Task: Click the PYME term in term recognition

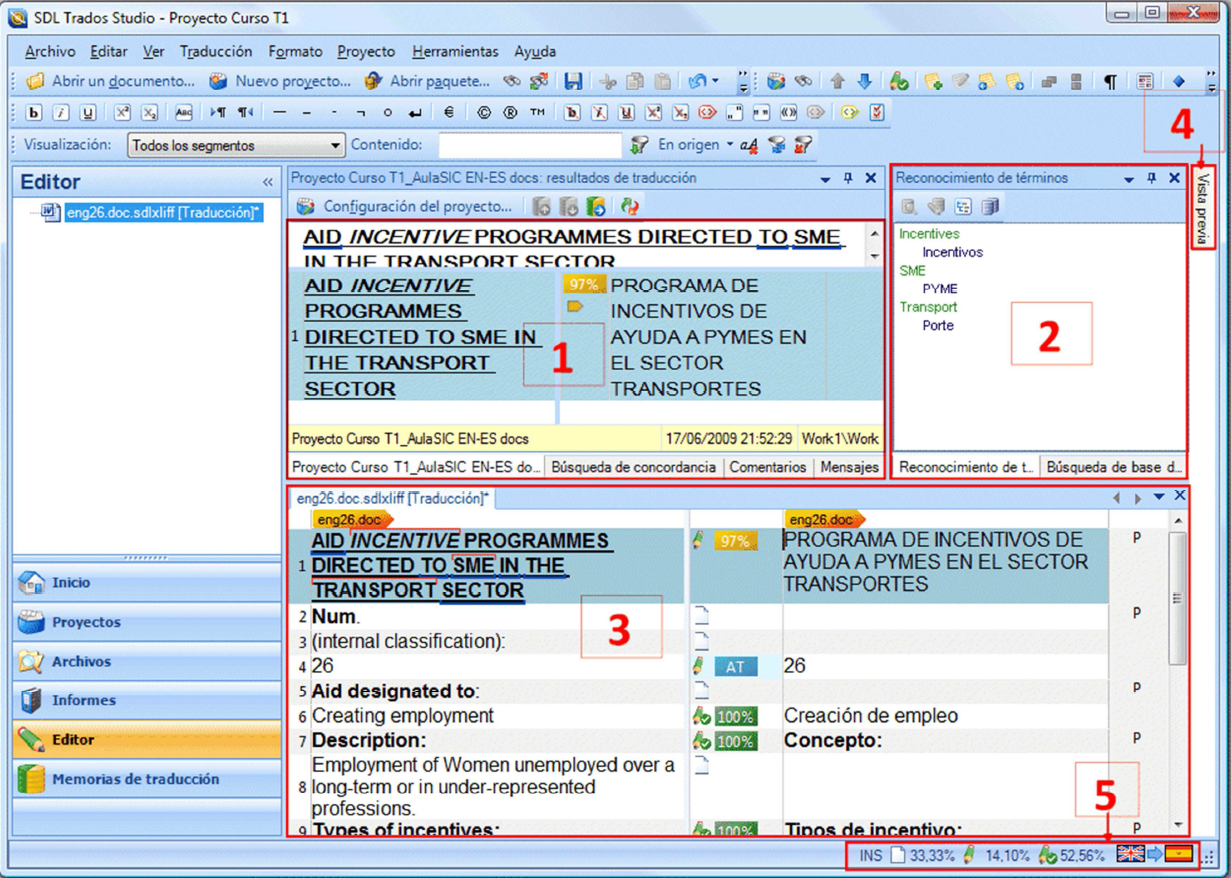Action: pos(940,289)
